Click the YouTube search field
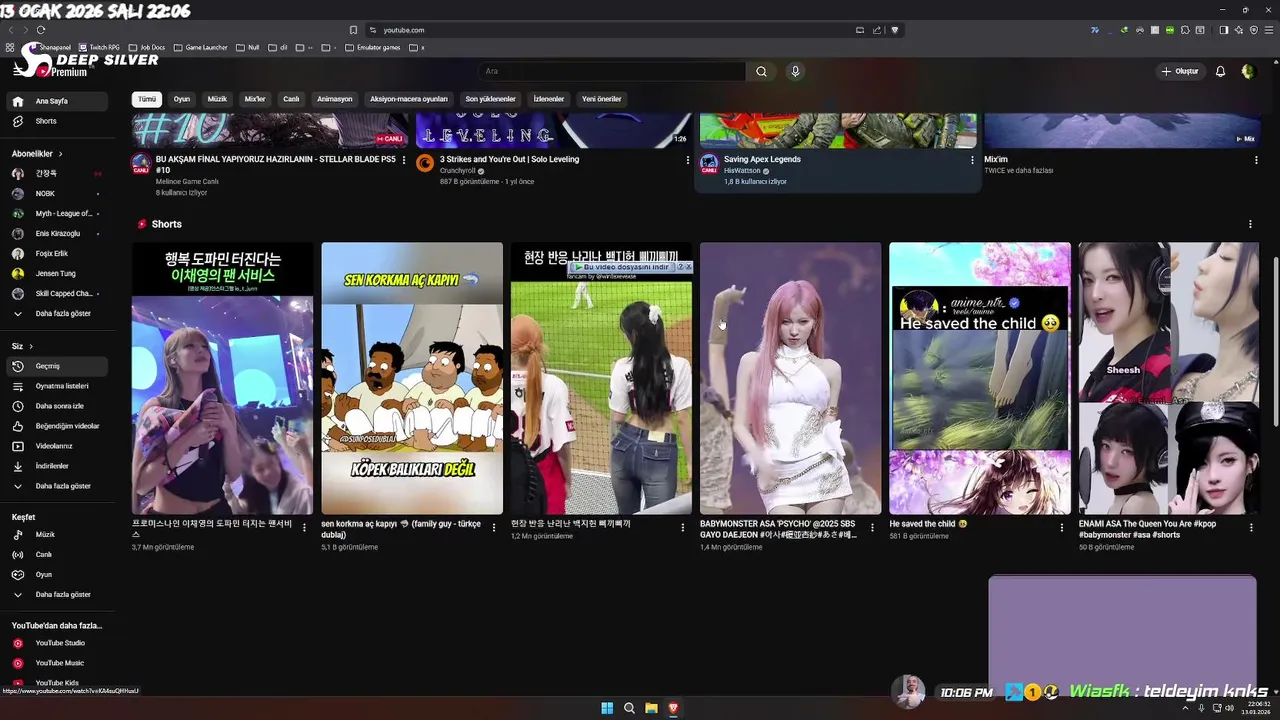Image resolution: width=1280 pixels, height=720 pixels. [612, 71]
